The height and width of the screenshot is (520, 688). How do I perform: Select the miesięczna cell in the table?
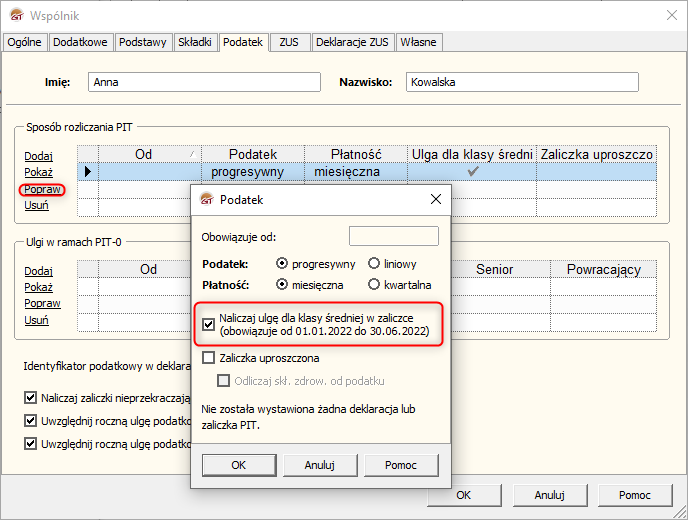click(x=356, y=172)
